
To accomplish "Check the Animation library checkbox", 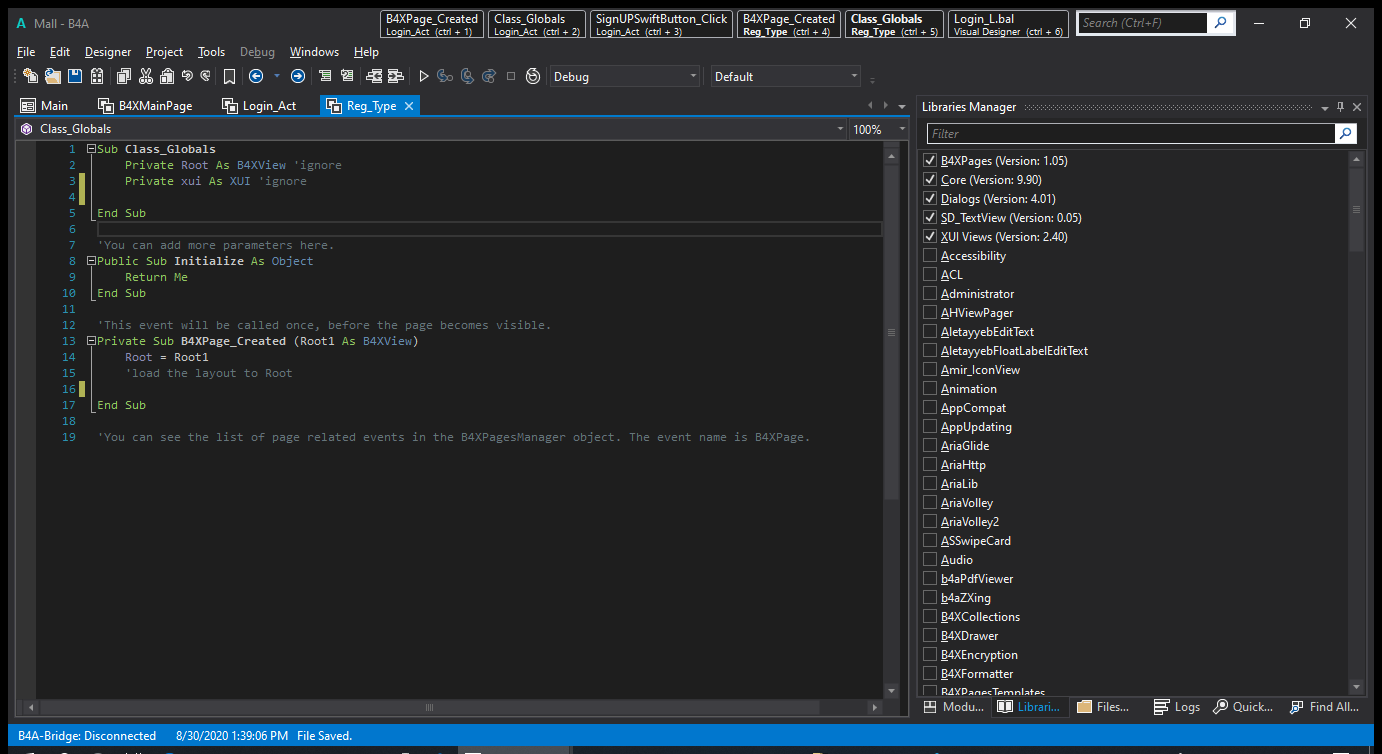I will pyautogui.click(x=930, y=389).
